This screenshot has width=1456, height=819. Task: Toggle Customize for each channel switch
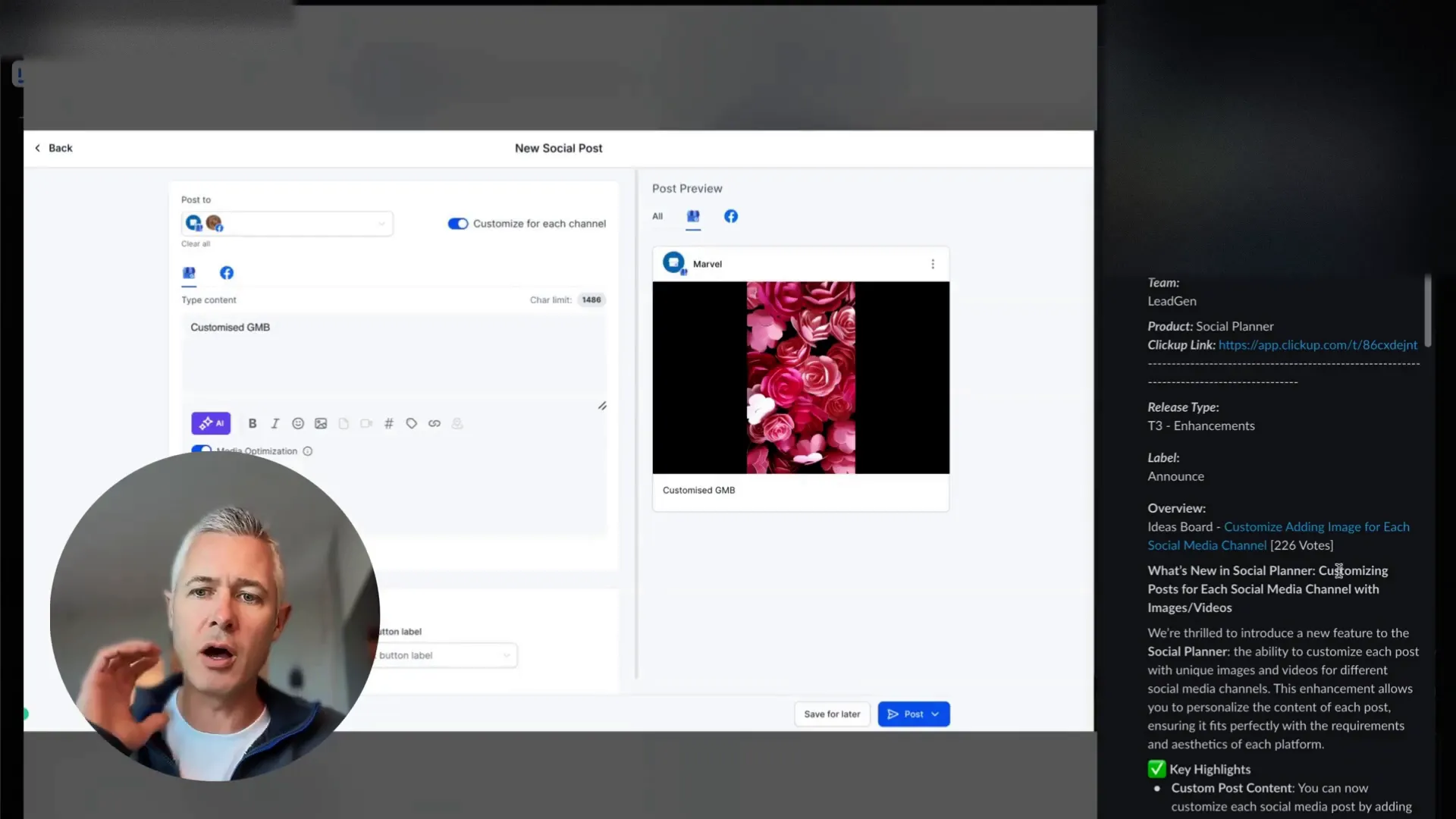[x=457, y=224]
